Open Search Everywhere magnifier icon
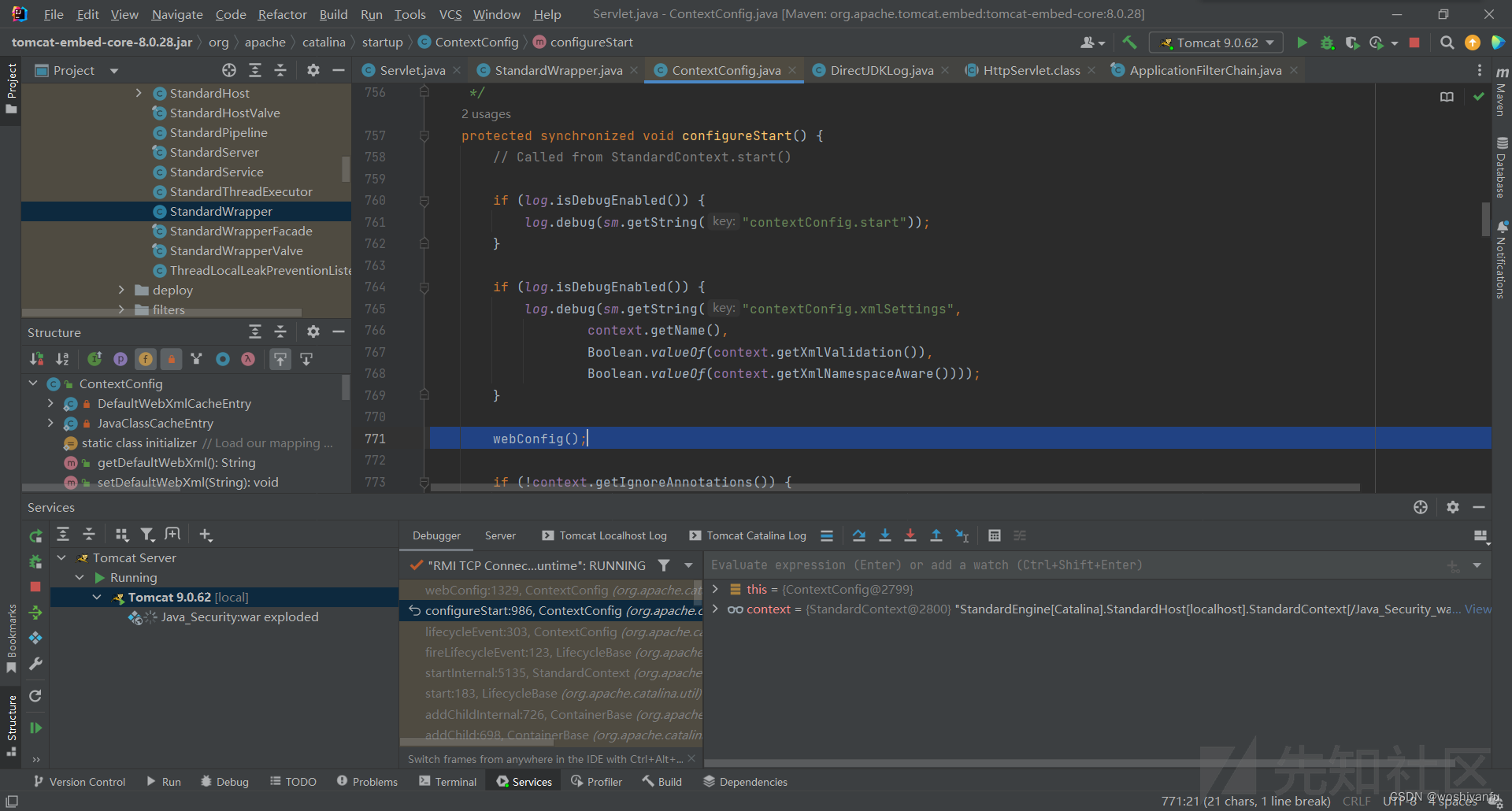 pyautogui.click(x=1447, y=43)
